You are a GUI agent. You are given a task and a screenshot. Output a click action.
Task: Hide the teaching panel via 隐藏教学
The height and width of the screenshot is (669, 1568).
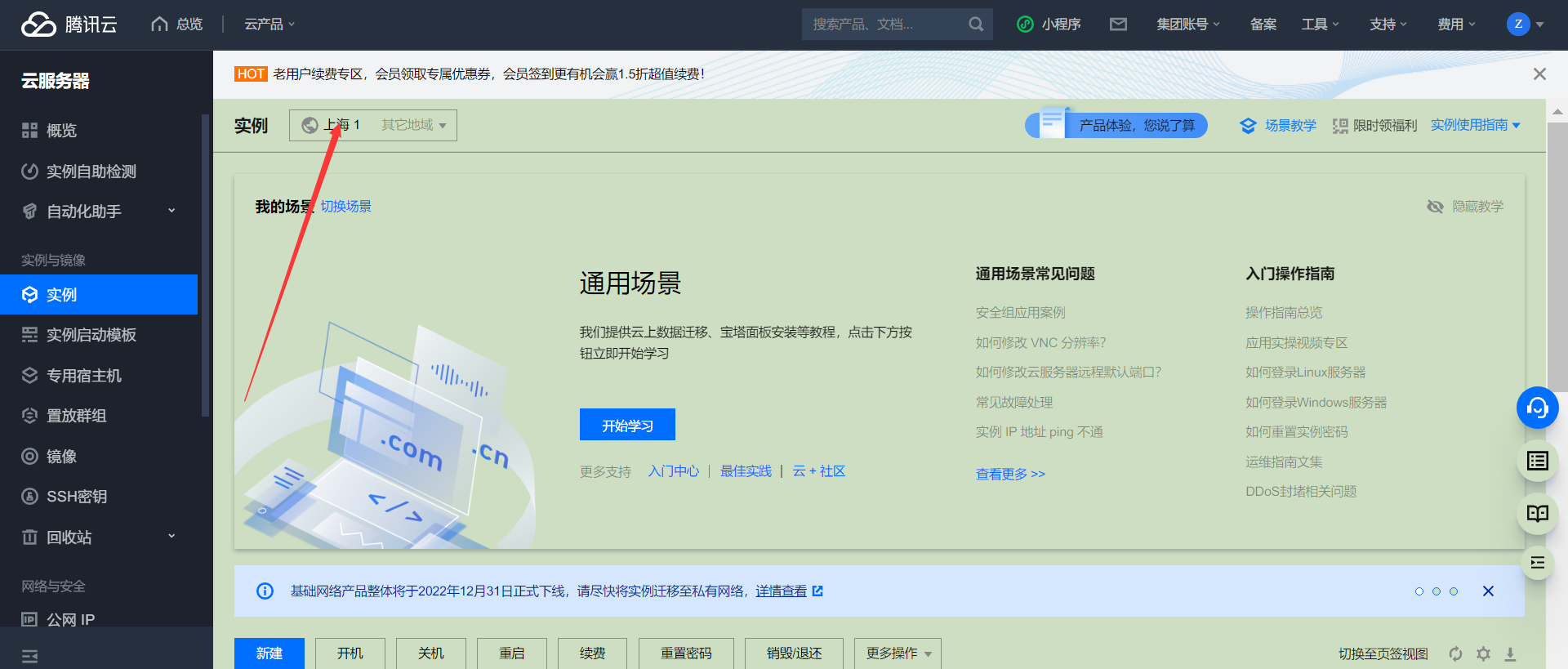(x=1465, y=207)
